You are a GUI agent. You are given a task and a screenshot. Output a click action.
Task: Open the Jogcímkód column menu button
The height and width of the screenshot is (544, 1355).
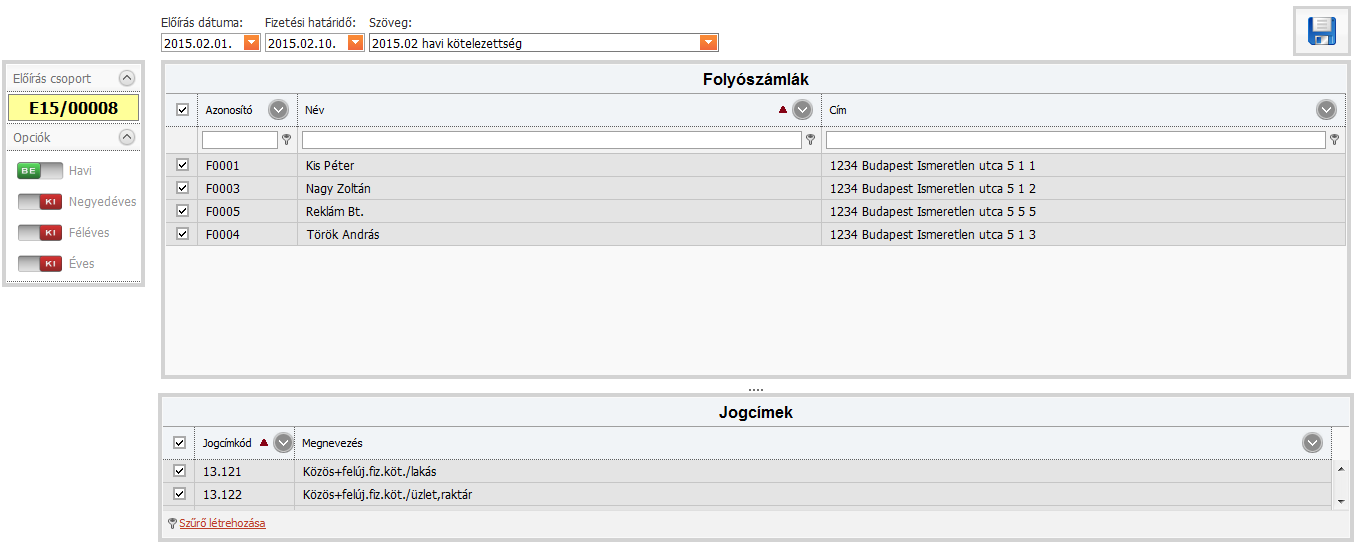point(283,442)
